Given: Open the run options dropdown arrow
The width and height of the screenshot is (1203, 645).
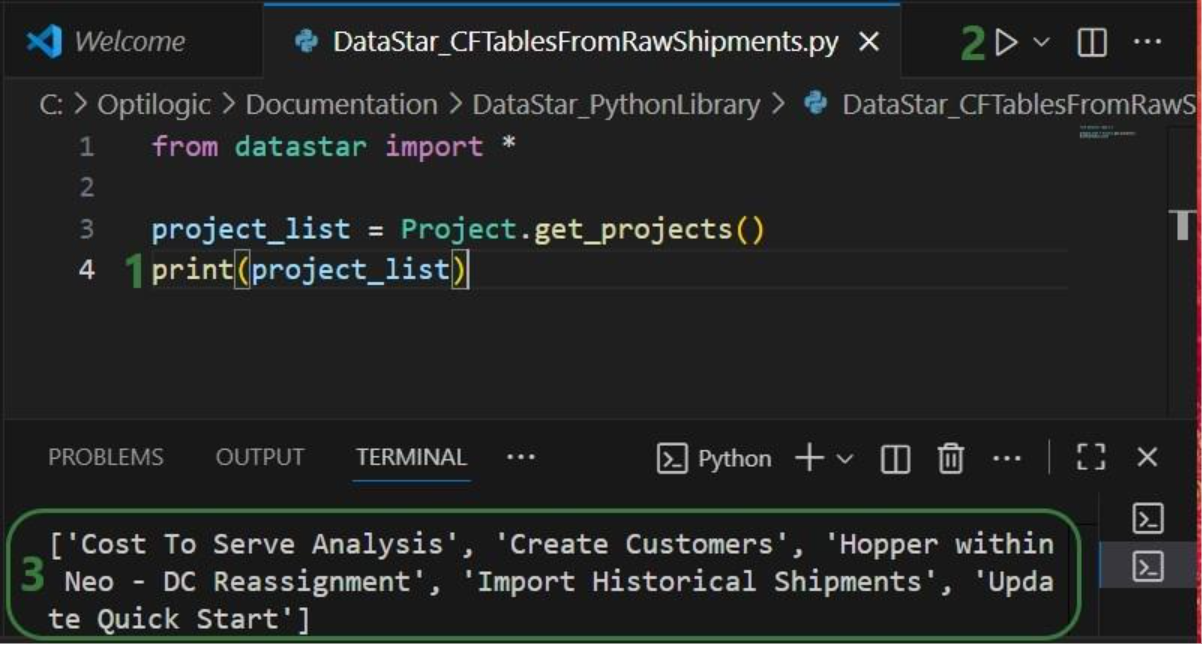Looking at the screenshot, I should point(1041,42).
